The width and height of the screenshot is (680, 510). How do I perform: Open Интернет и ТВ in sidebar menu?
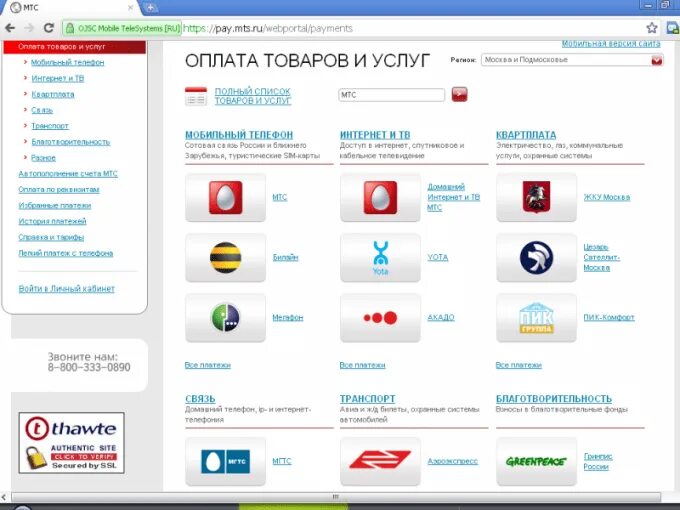[58, 78]
